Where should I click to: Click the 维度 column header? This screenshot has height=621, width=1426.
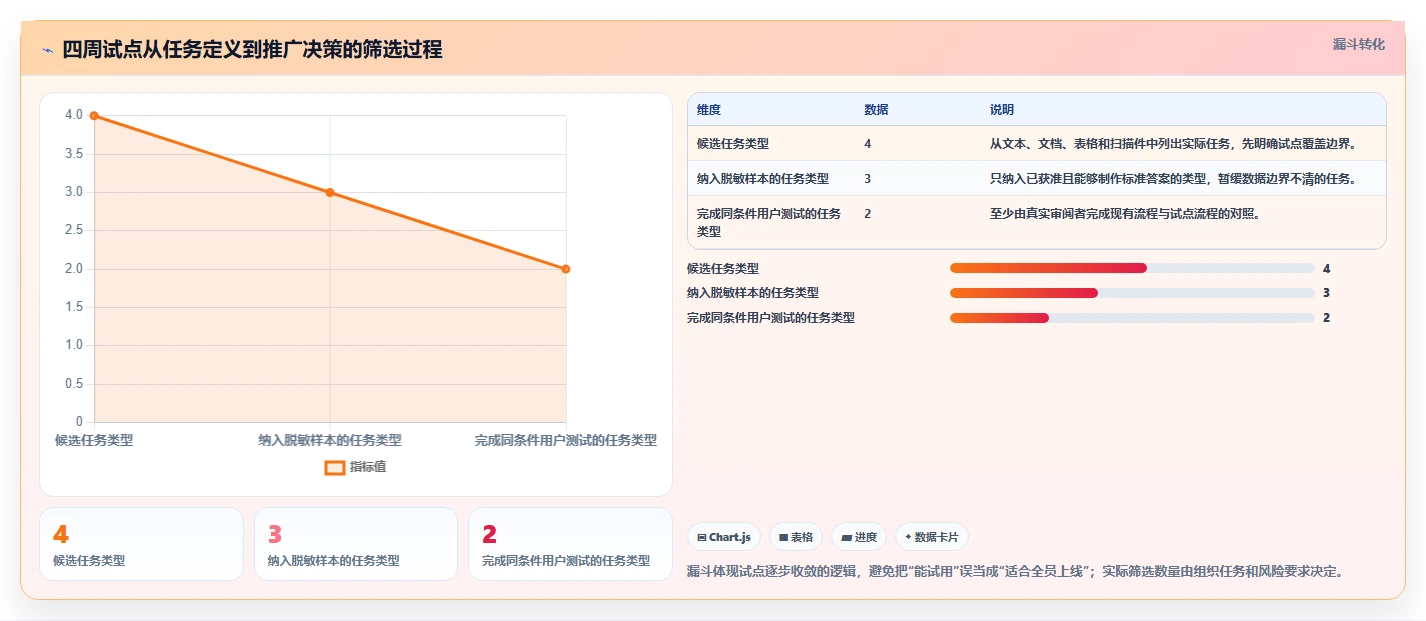tap(709, 110)
